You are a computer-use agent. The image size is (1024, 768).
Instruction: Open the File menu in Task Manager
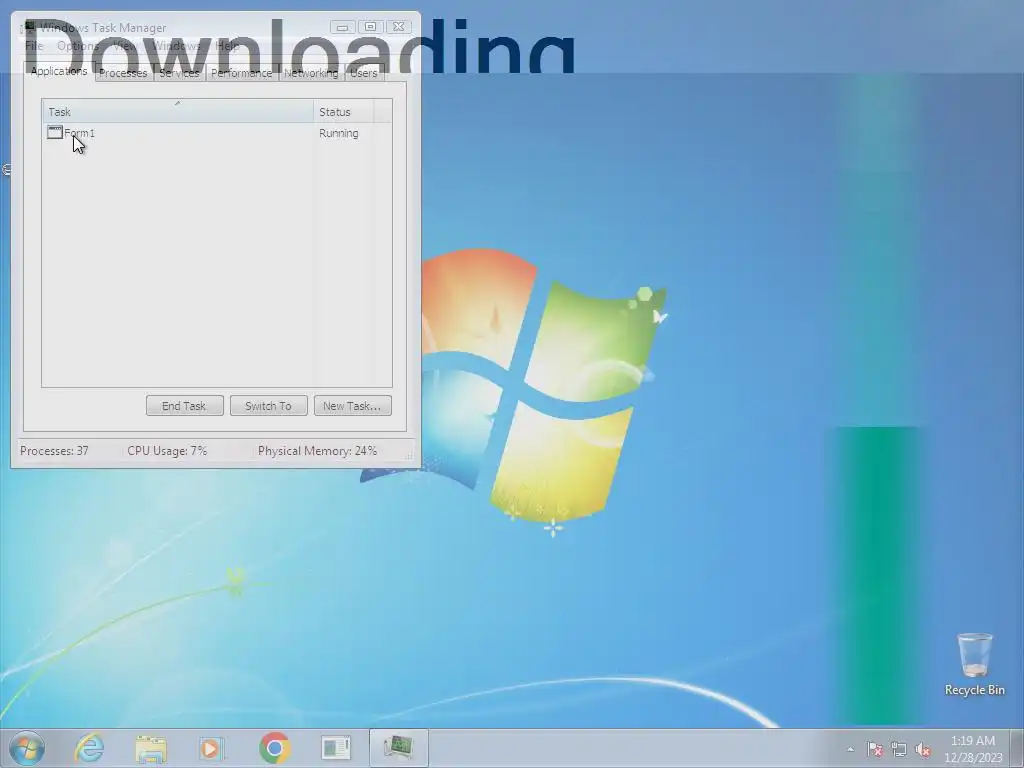34,46
